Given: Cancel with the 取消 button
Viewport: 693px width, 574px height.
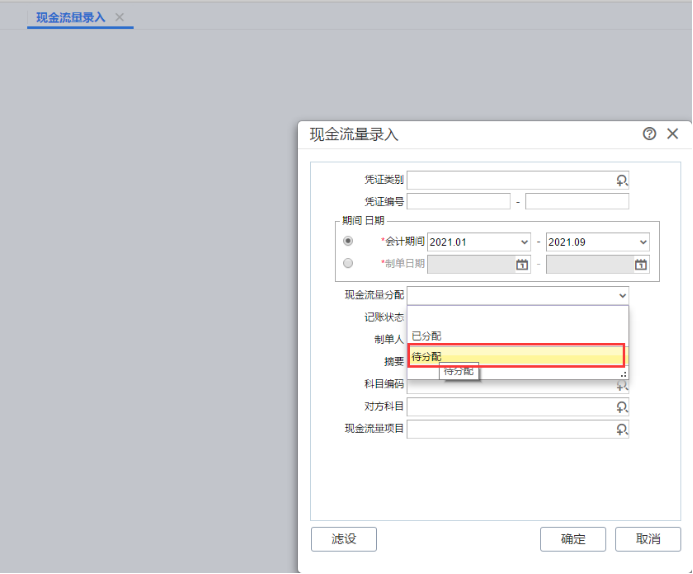Looking at the screenshot, I should (x=648, y=539).
